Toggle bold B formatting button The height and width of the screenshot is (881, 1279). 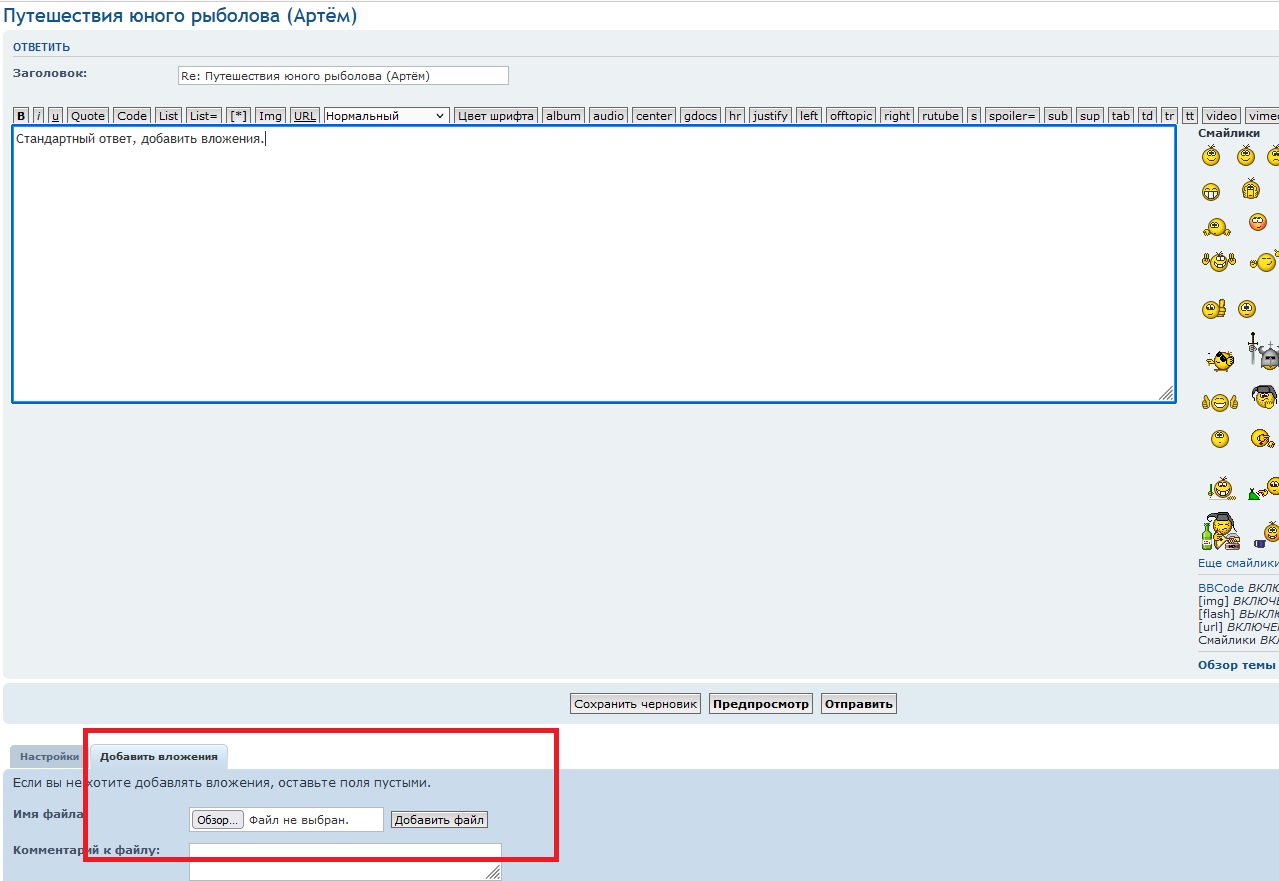pyautogui.click(x=21, y=116)
